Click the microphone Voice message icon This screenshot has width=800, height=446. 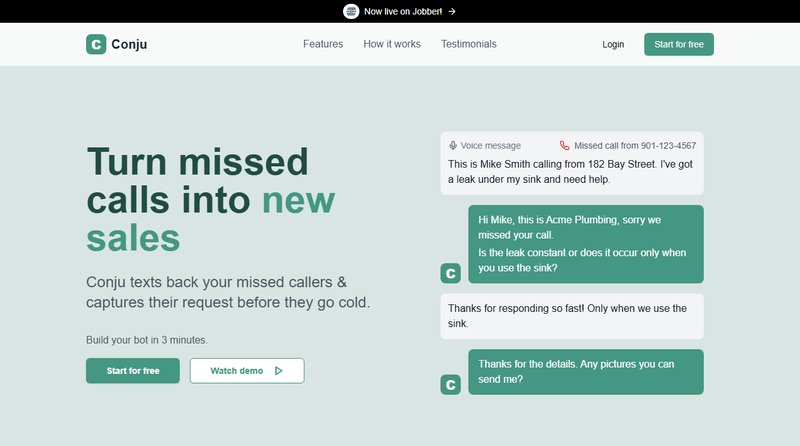coord(453,145)
